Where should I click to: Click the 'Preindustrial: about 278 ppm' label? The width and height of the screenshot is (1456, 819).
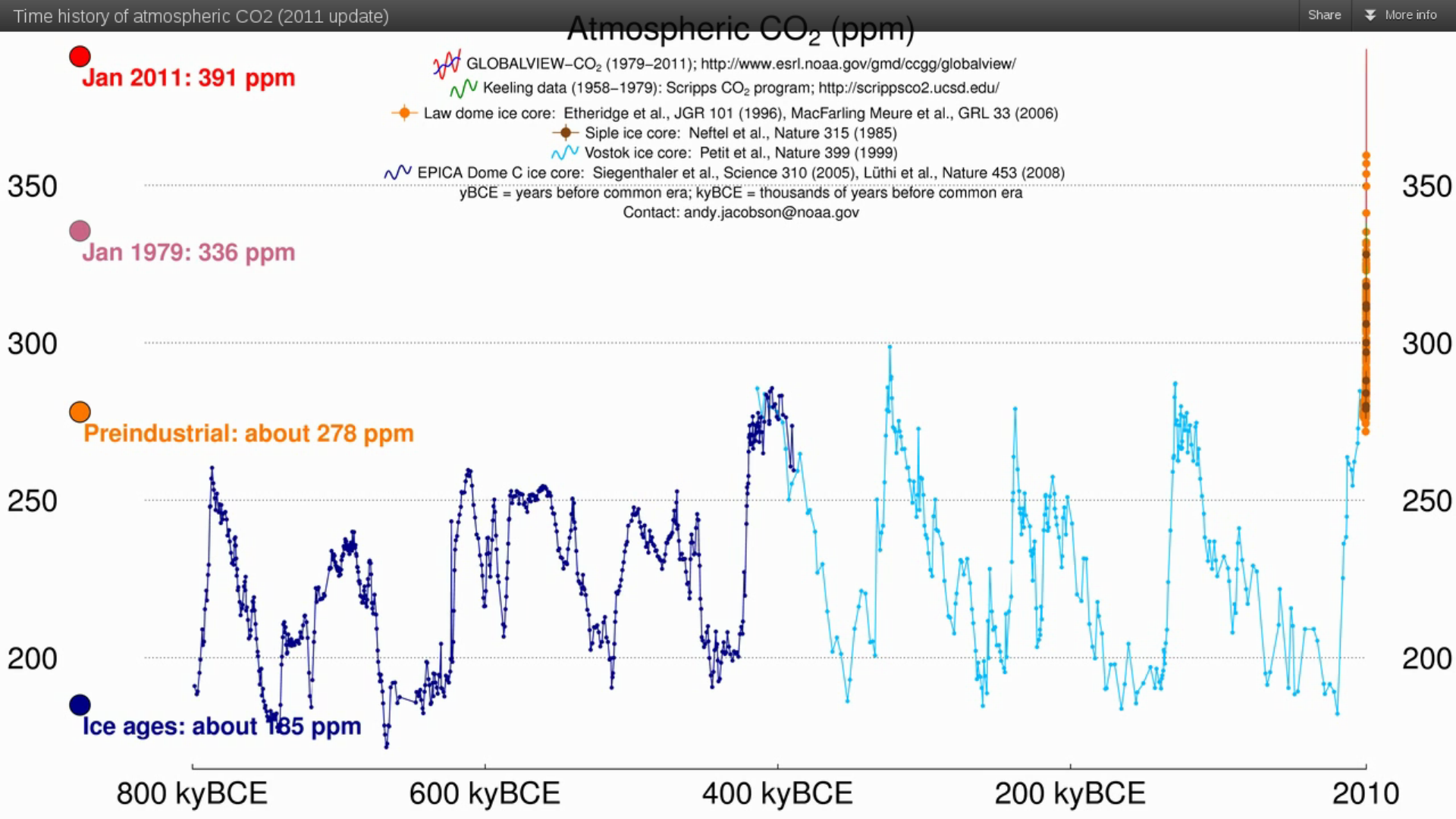(249, 434)
